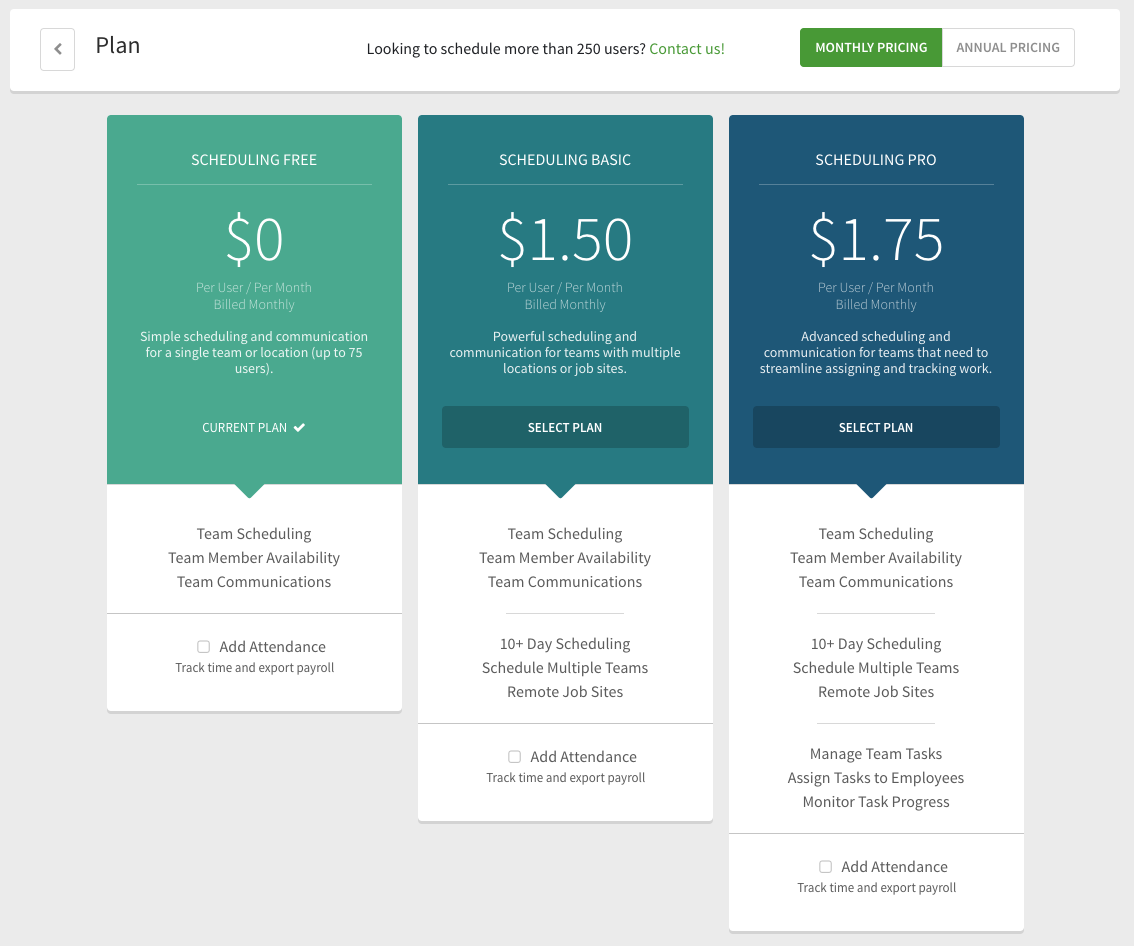Check Add Attendance under Scheduling Basic
1134x946 pixels.
click(514, 757)
